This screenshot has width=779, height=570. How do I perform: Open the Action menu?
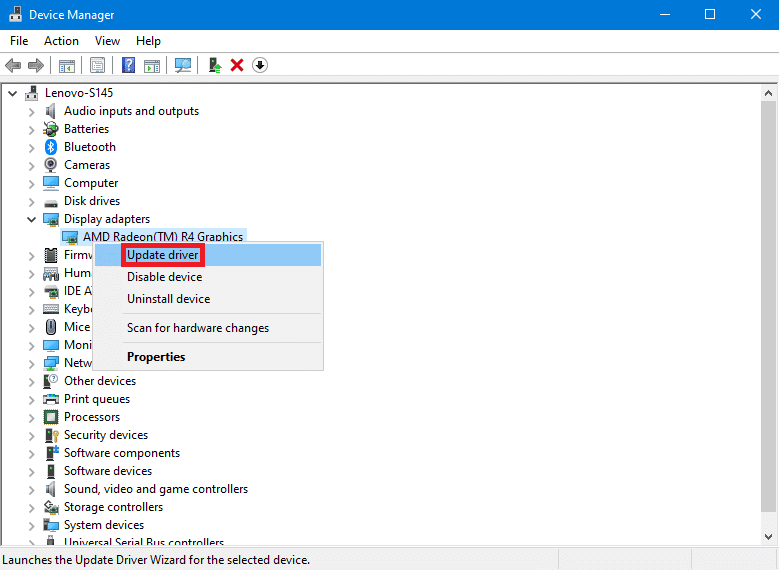pos(61,41)
